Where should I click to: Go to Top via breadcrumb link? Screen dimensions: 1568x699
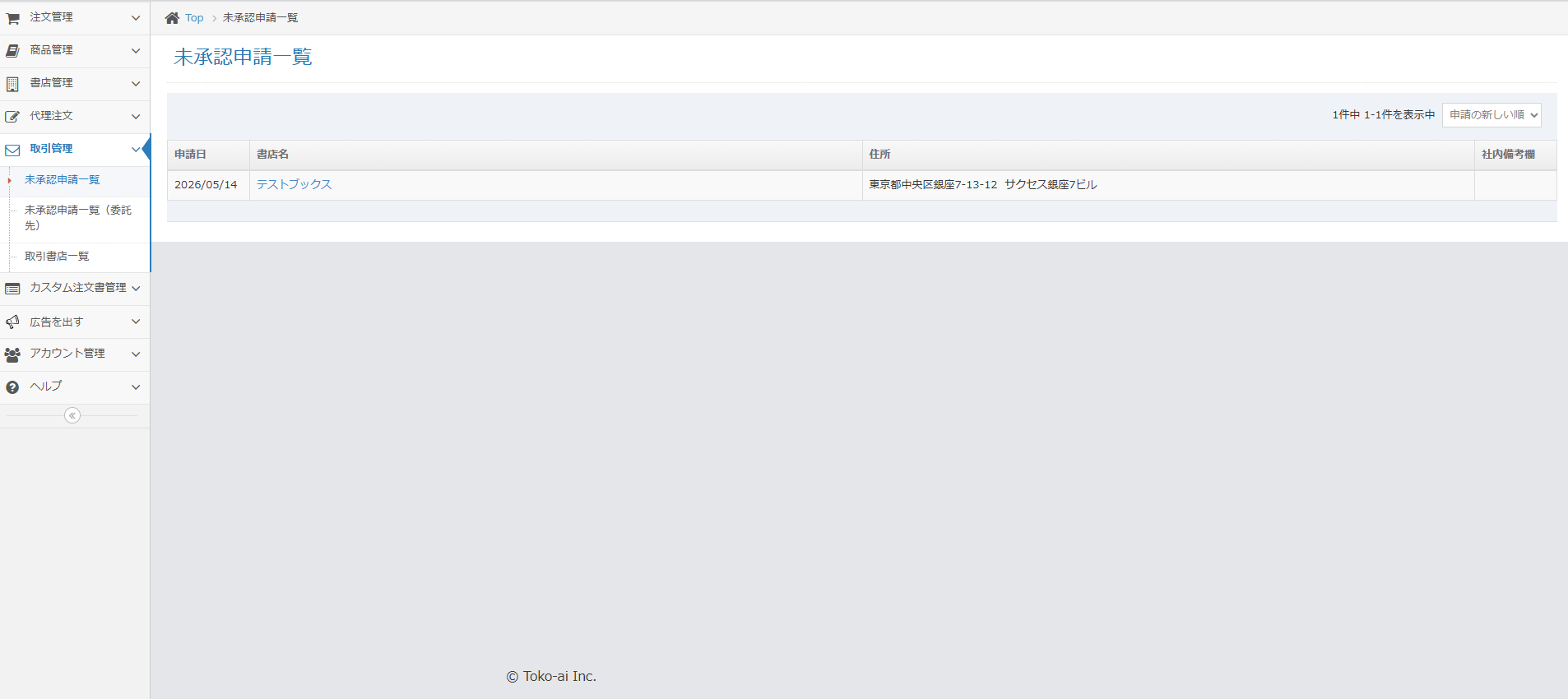point(194,18)
